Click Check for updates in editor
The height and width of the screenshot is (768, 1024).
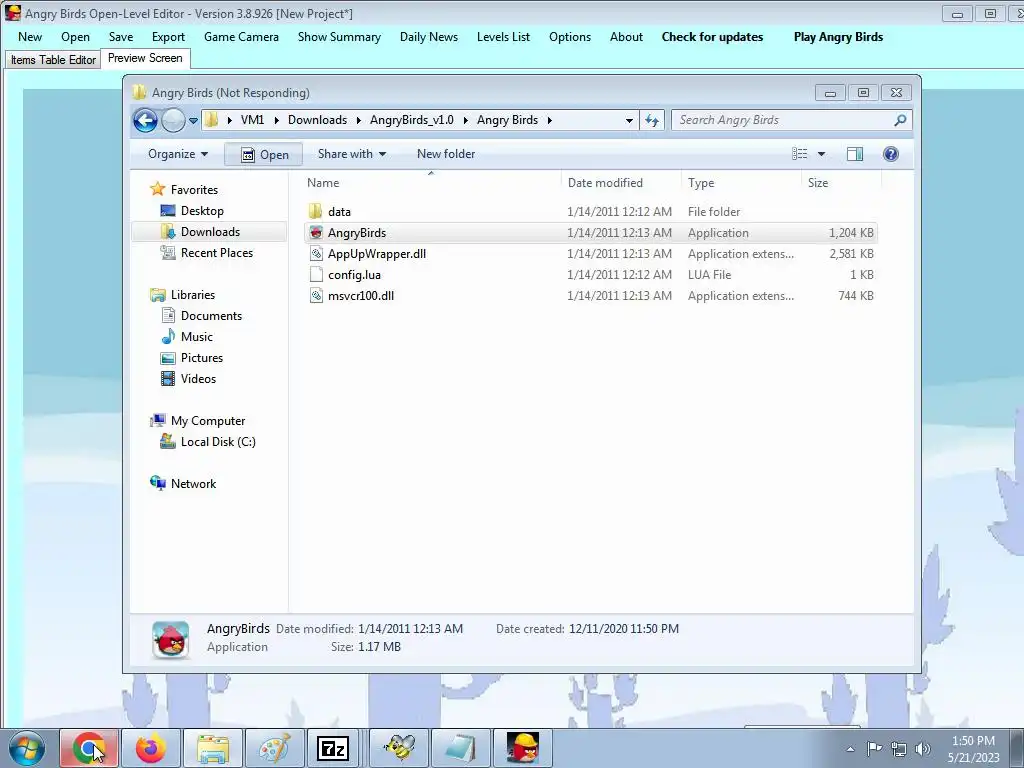coord(712,37)
